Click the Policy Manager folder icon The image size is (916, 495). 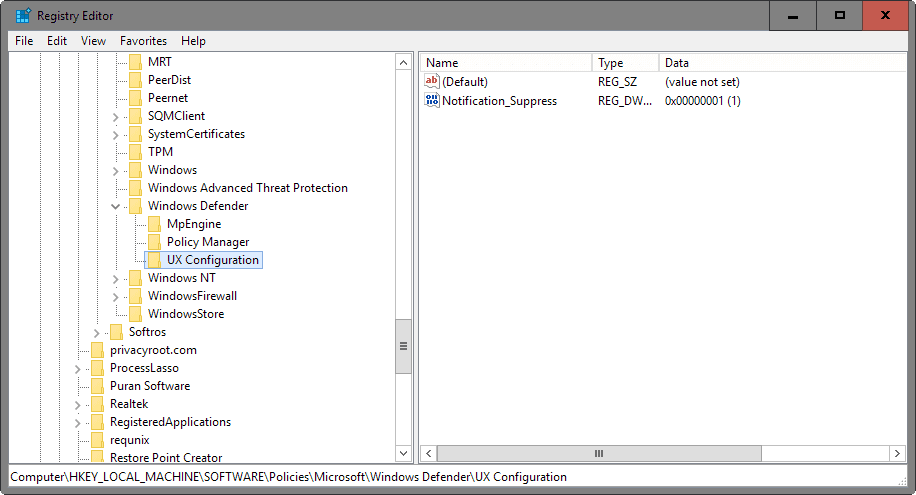pyautogui.click(x=154, y=242)
